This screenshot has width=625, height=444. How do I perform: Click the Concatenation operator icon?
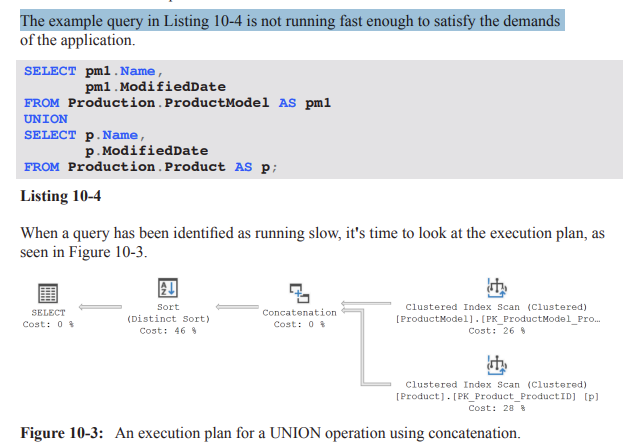point(299,291)
